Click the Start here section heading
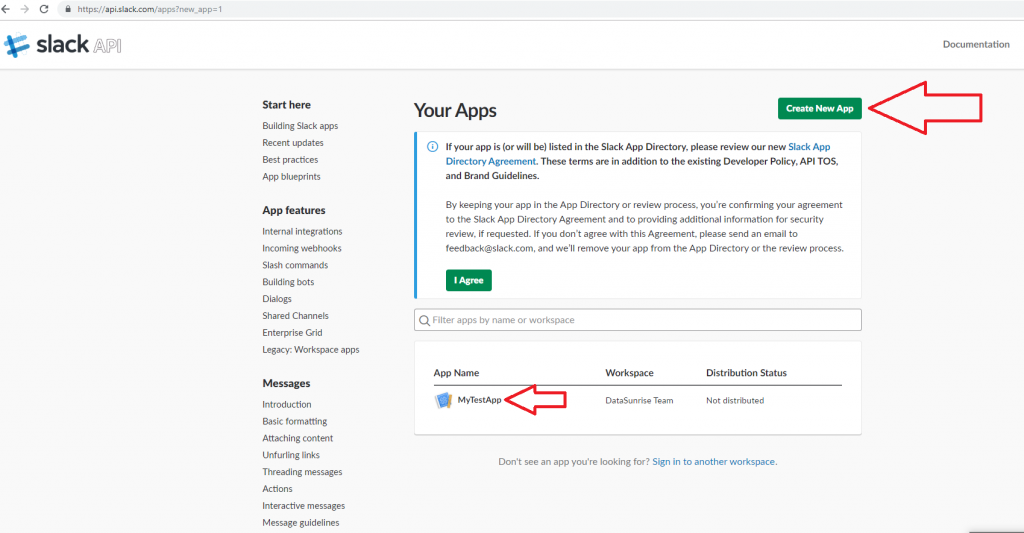 click(286, 105)
